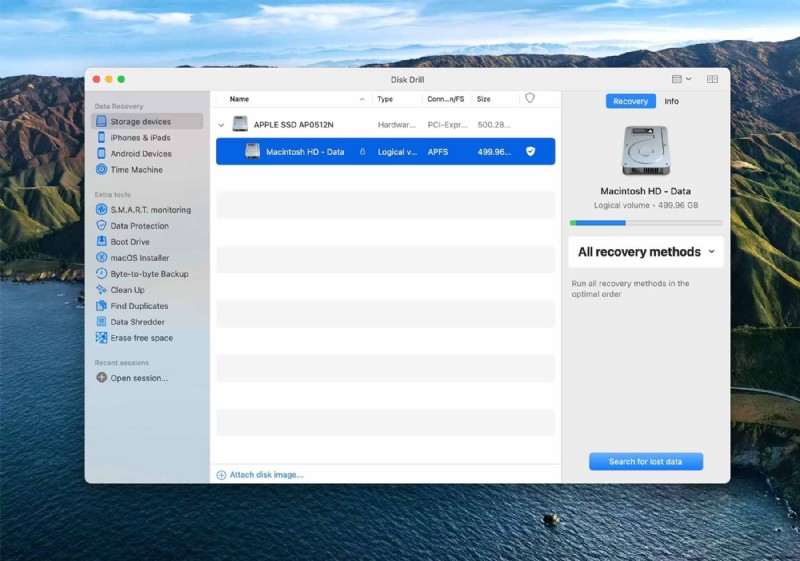Select the Data Shredder tool
The width and height of the screenshot is (800, 561).
[137, 322]
